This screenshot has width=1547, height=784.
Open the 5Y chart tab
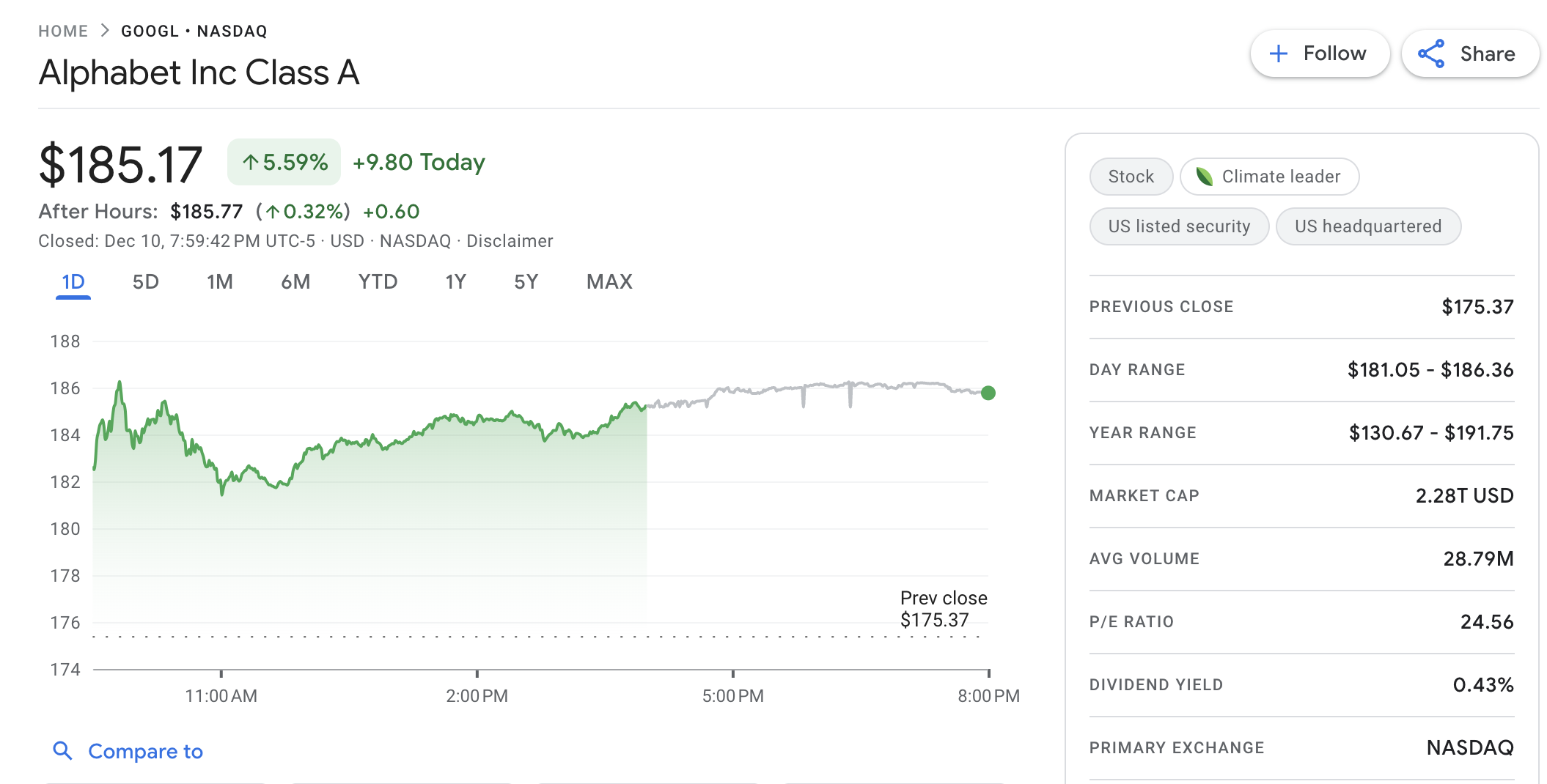[x=526, y=282]
